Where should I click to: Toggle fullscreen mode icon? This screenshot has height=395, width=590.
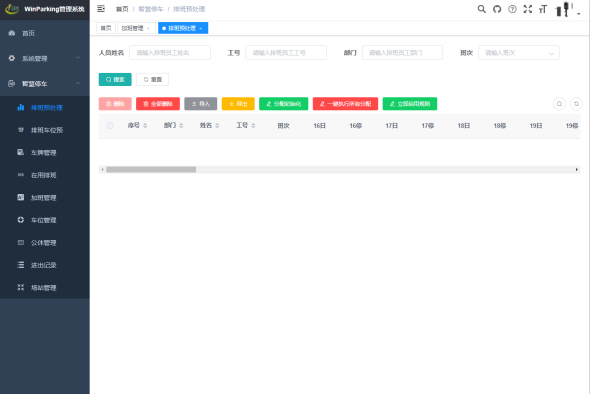[x=528, y=9]
